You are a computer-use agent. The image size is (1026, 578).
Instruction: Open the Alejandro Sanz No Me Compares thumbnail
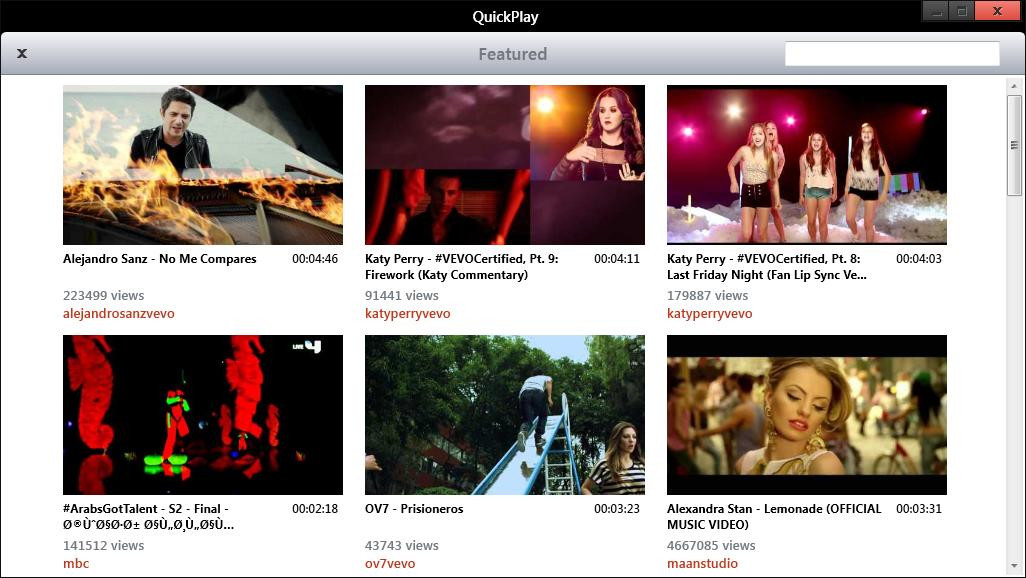203,165
